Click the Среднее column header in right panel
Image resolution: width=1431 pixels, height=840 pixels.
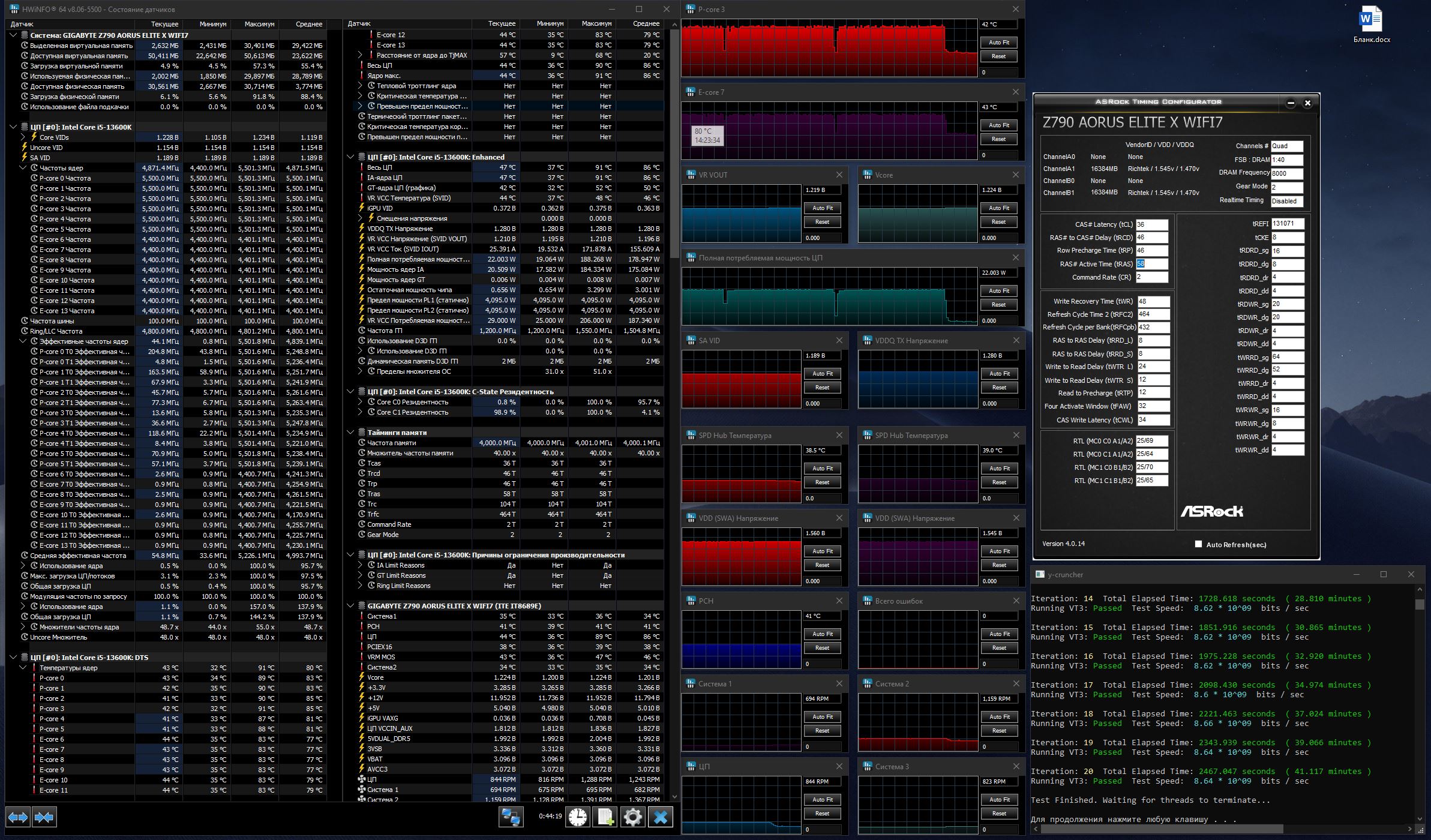tap(646, 23)
